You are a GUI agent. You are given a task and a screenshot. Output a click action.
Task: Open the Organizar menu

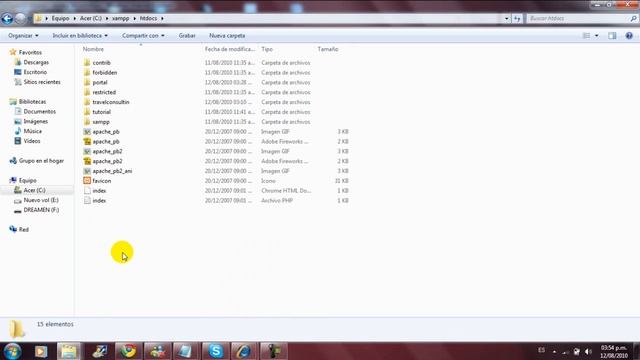[23, 36]
